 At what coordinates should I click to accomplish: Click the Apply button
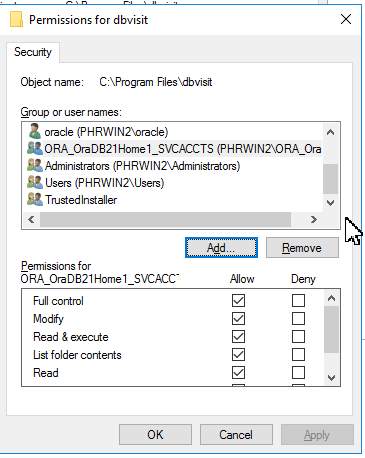click(x=317, y=434)
